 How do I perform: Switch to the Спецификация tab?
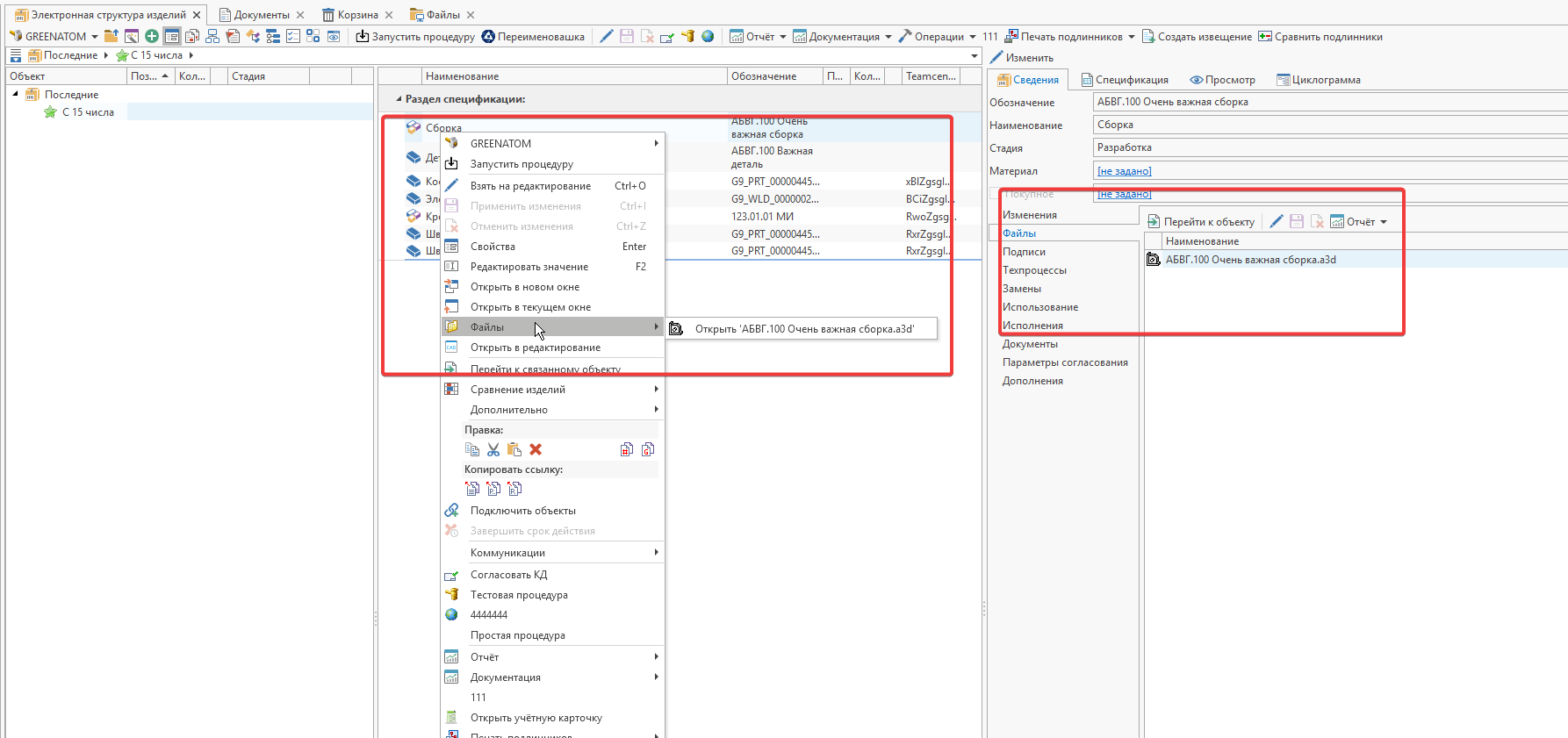[x=1125, y=80]
